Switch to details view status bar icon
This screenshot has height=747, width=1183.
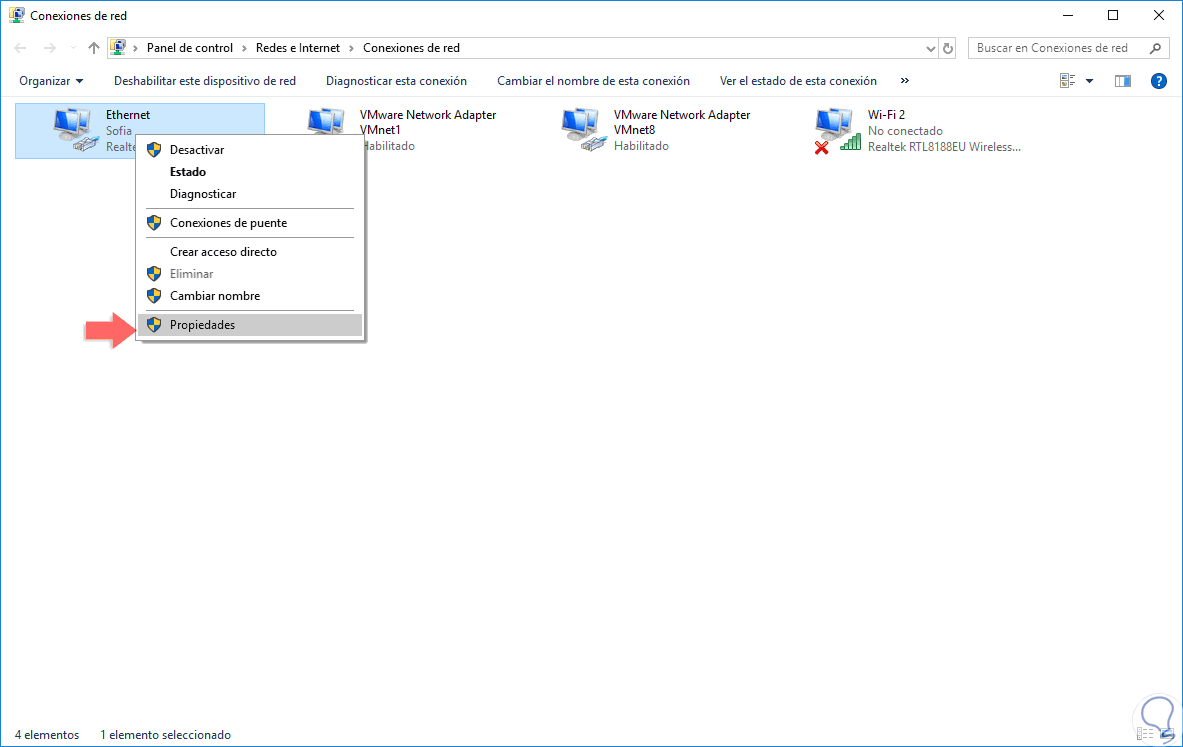pyautogui.click(x=1145, y=734)
